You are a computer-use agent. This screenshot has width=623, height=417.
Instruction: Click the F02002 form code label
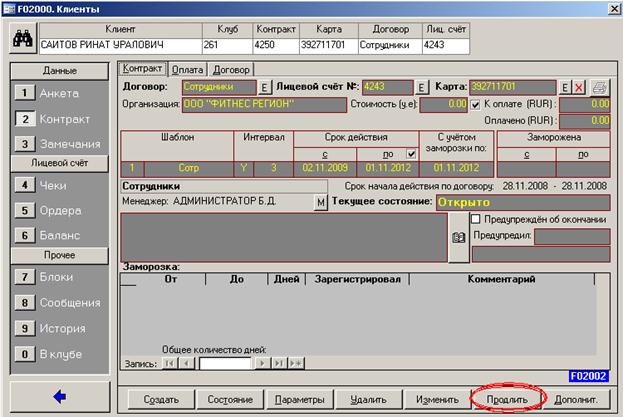[x=588, y=376]
